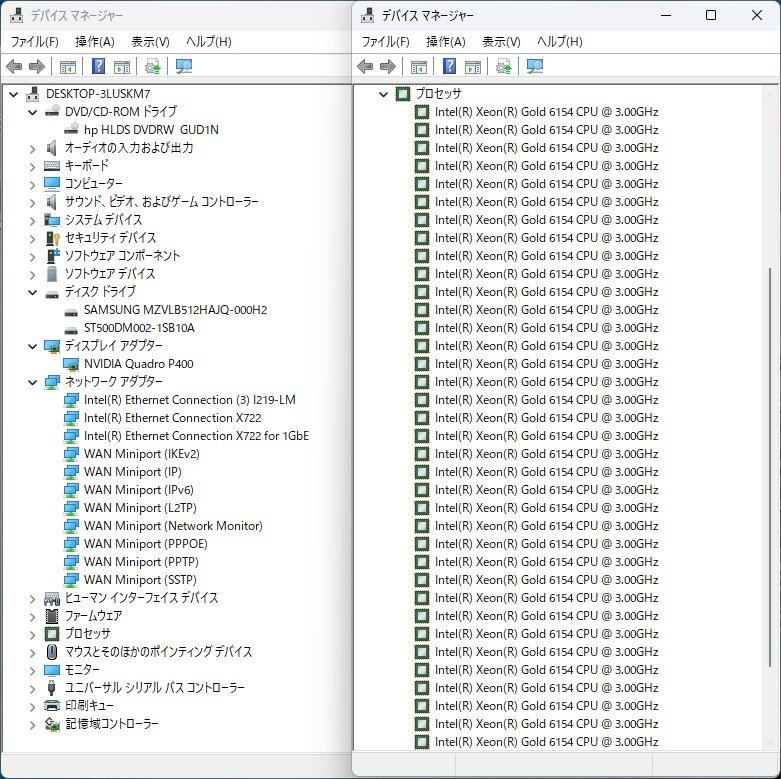
Task: Click the update driver icon in left window toolbar
Action: (152, 67)
